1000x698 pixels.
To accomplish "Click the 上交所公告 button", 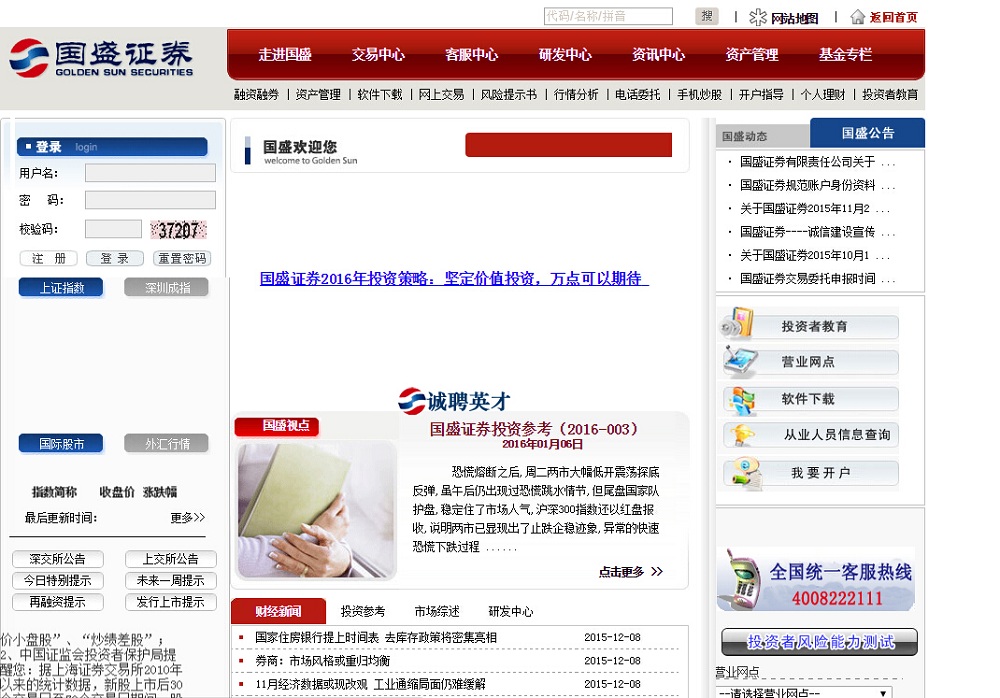I will coord(170,559).
